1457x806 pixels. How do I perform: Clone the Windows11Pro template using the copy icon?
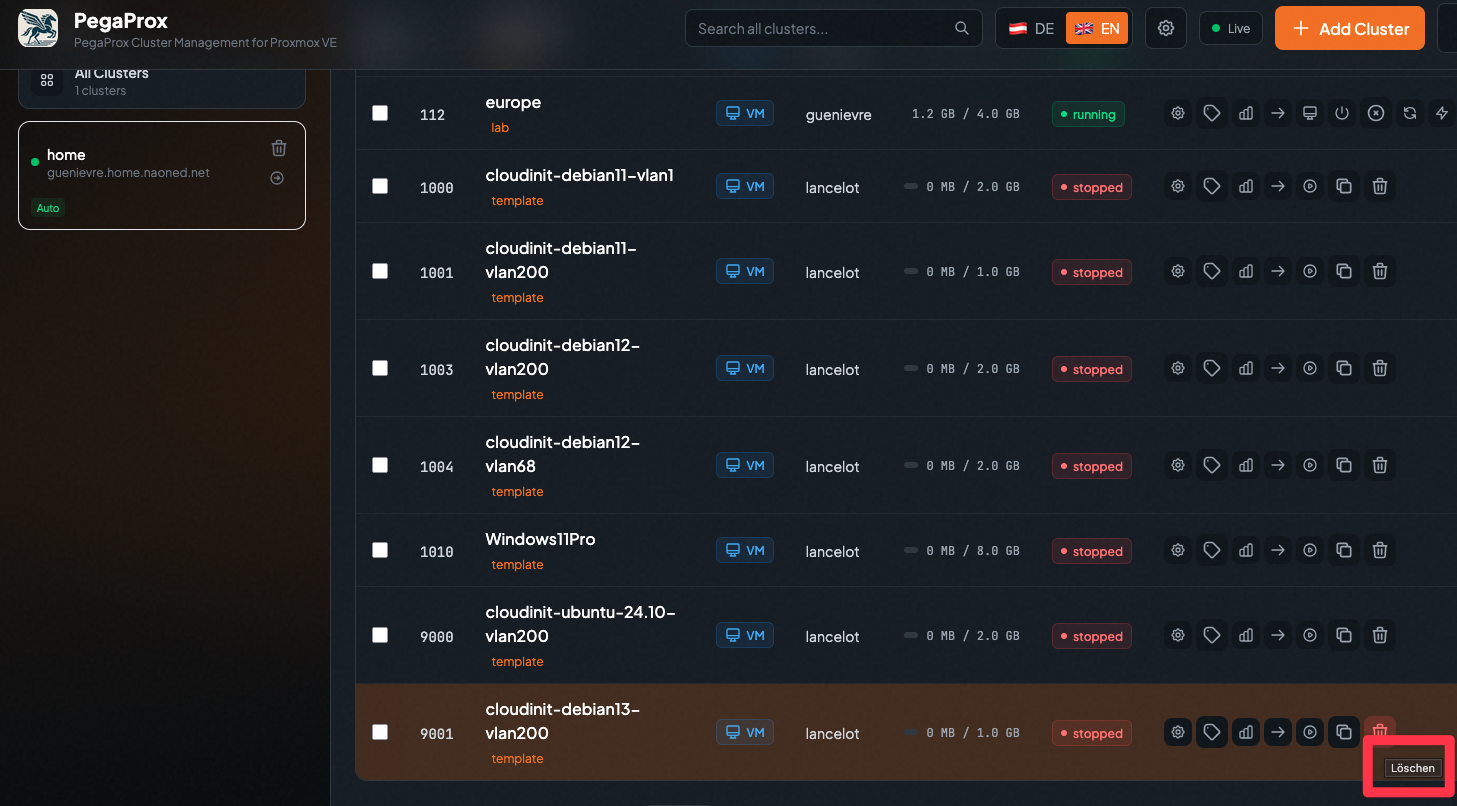(1344, 550)
